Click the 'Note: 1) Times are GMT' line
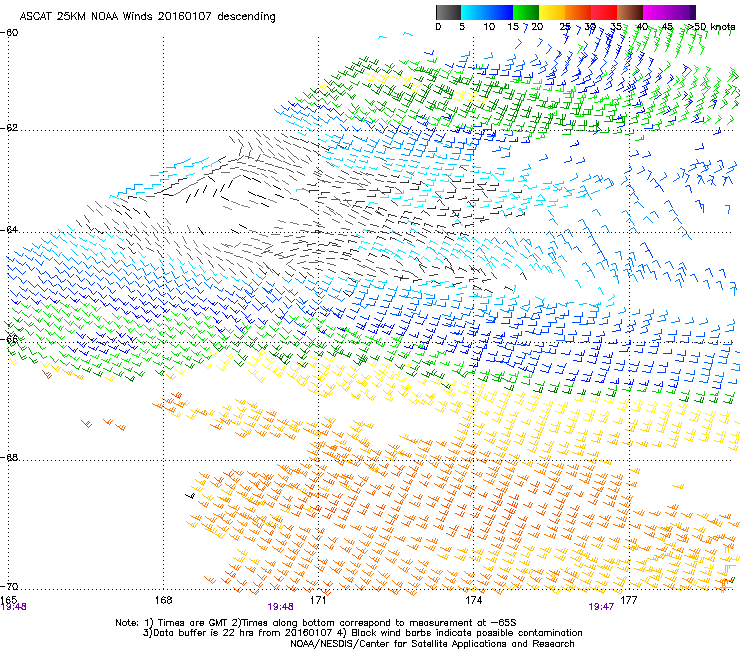Image resolution: width=740 pixels, height=650 pixels. tap(316, 623)
